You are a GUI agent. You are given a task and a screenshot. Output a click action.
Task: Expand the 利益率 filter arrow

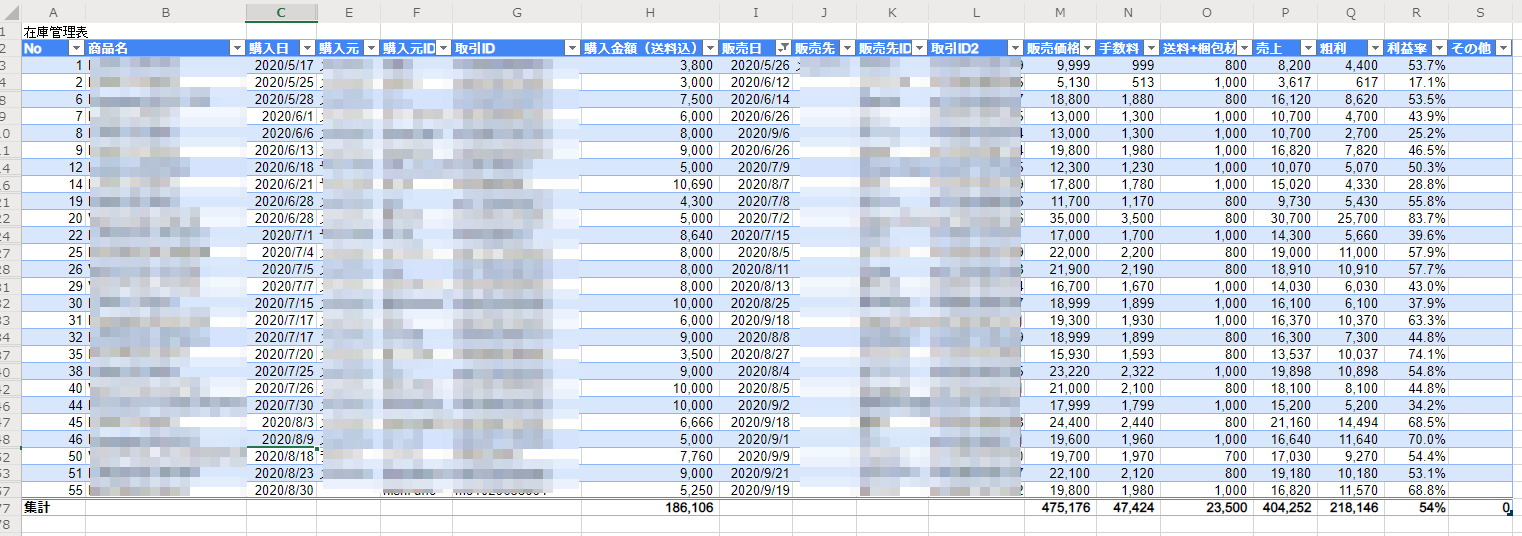(x=1438, y=48)
